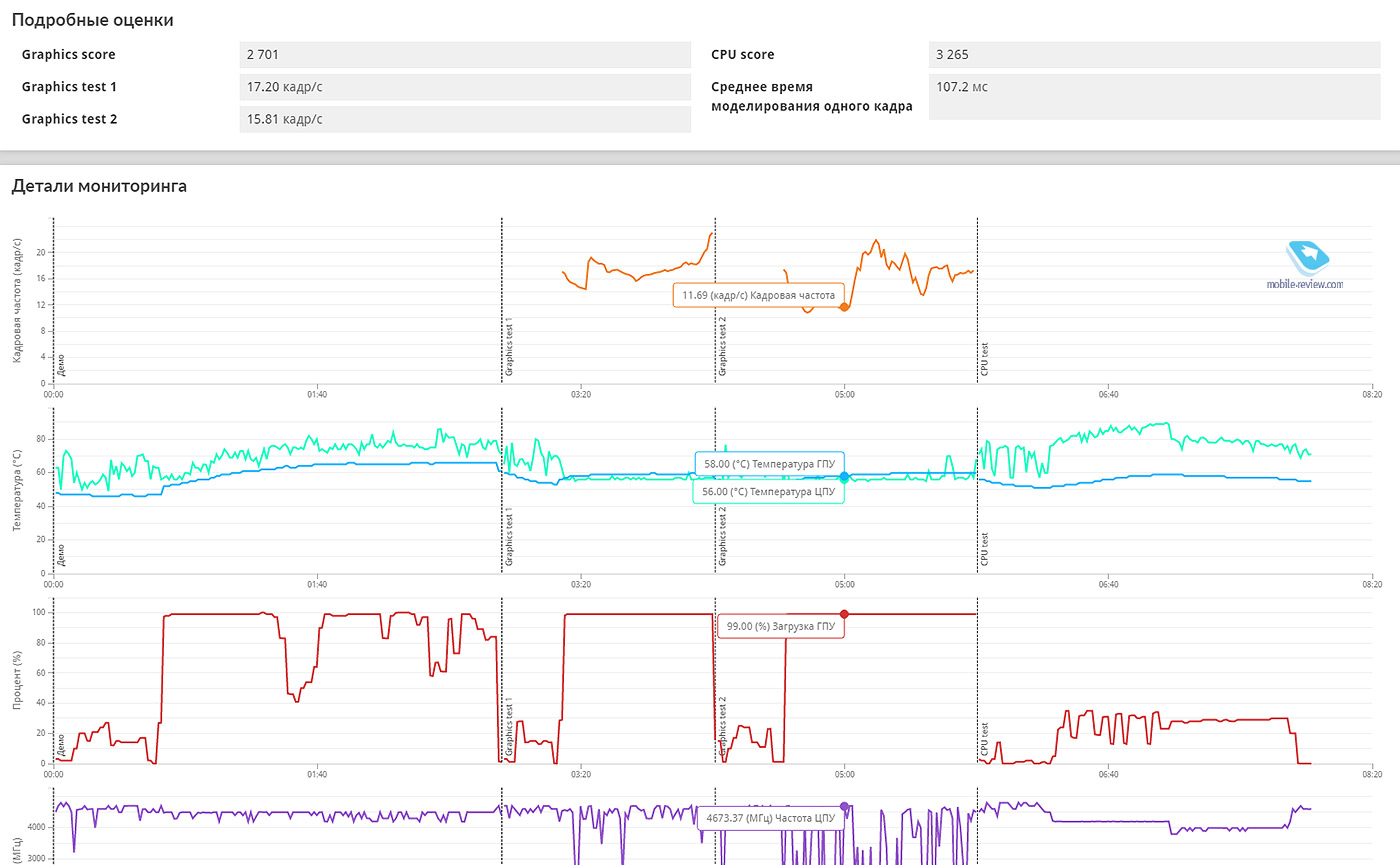Click the 'Температура (°C)' axis title
The image size is (1400, 865).
click(x=17, y=490)
